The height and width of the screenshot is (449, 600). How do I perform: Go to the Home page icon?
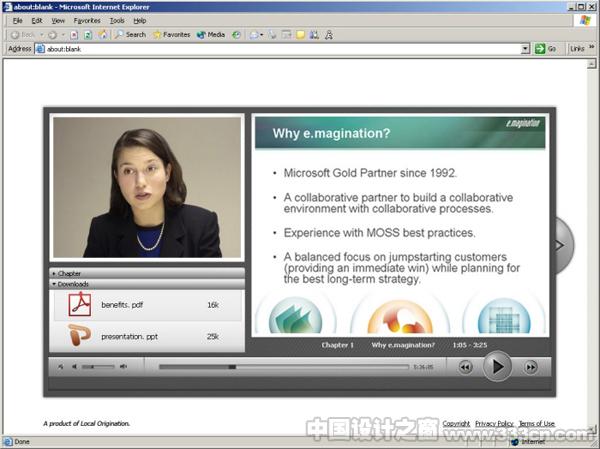[103, 35]
